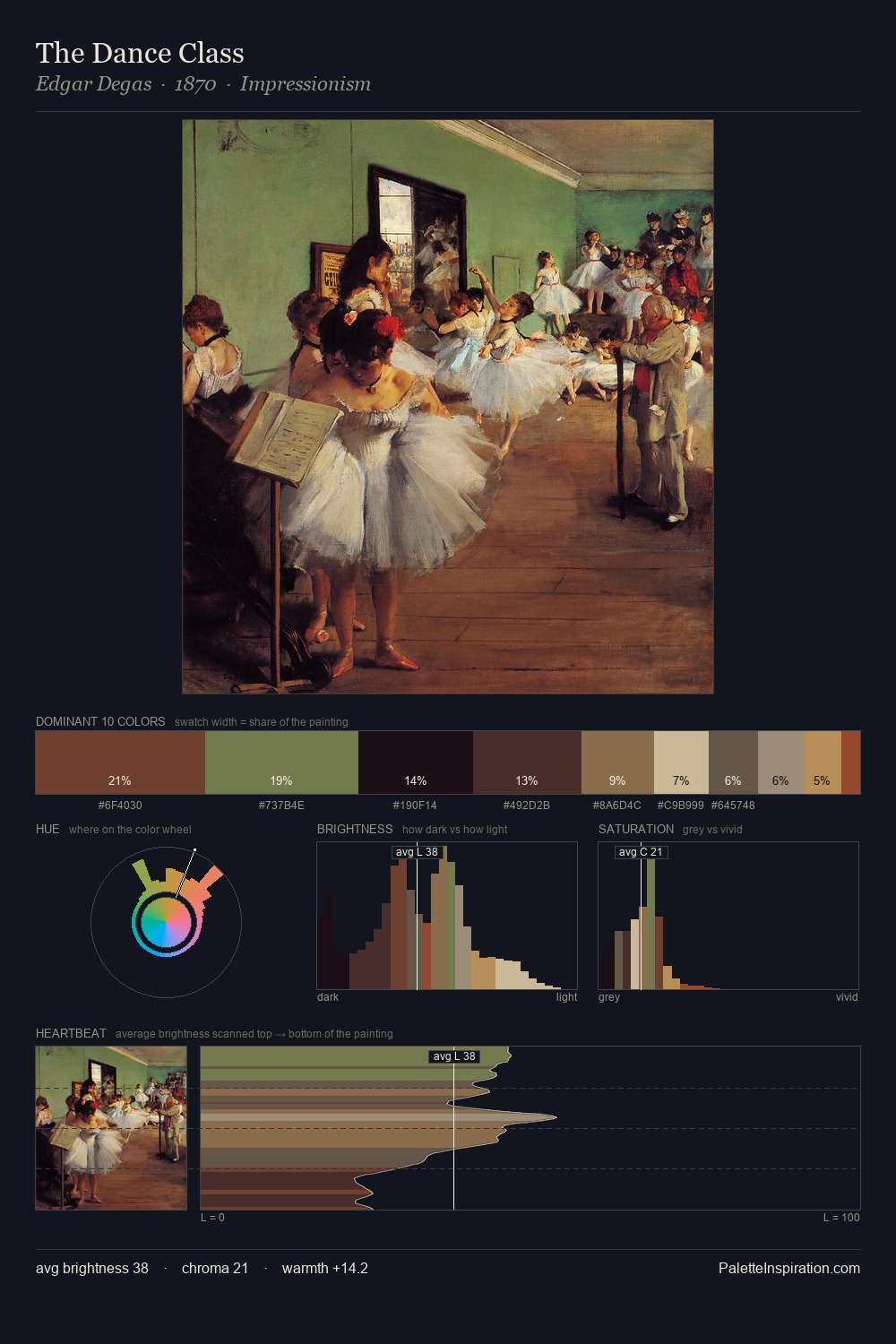Select the 5% golden tan swatch
Image resolution: width=896 pixels, height=1344 pixels.
(x=823, y=762)
